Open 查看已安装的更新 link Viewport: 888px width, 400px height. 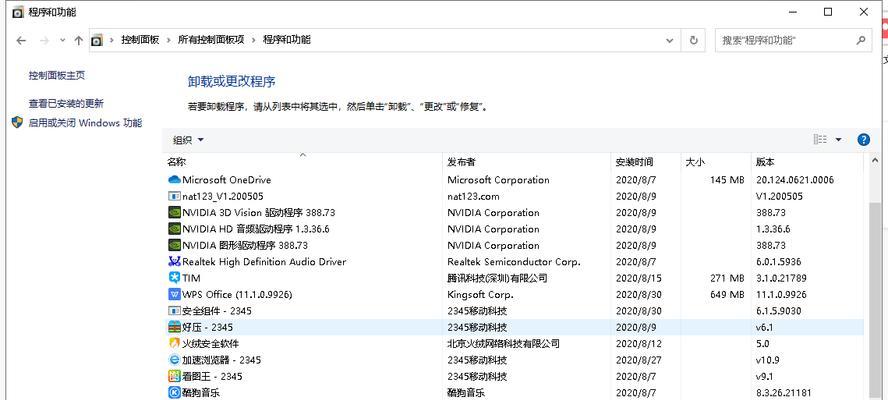66,104
